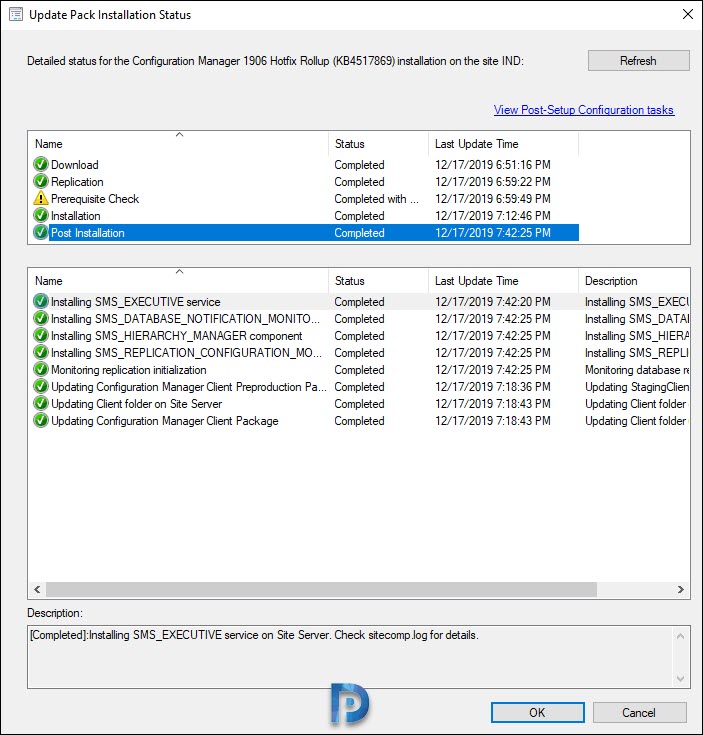This screenshot has width=703, height=735.
Task: Click the horizontal scrollbar left arrow
Action: 37,589
